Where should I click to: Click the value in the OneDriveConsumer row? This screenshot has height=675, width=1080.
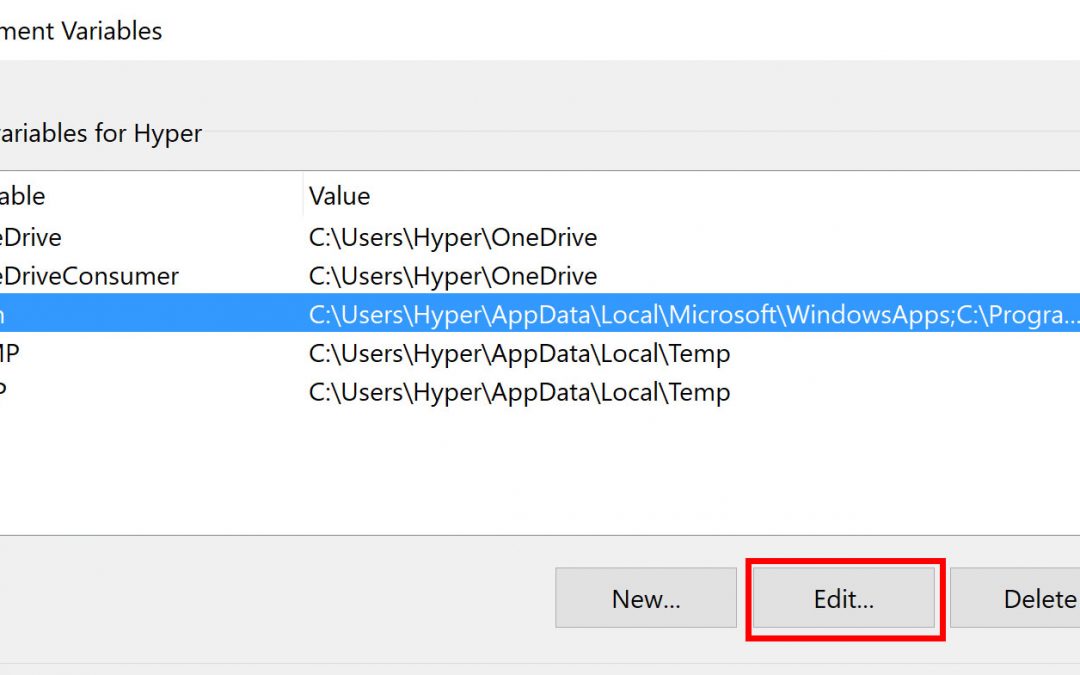[x=452, y=276]
